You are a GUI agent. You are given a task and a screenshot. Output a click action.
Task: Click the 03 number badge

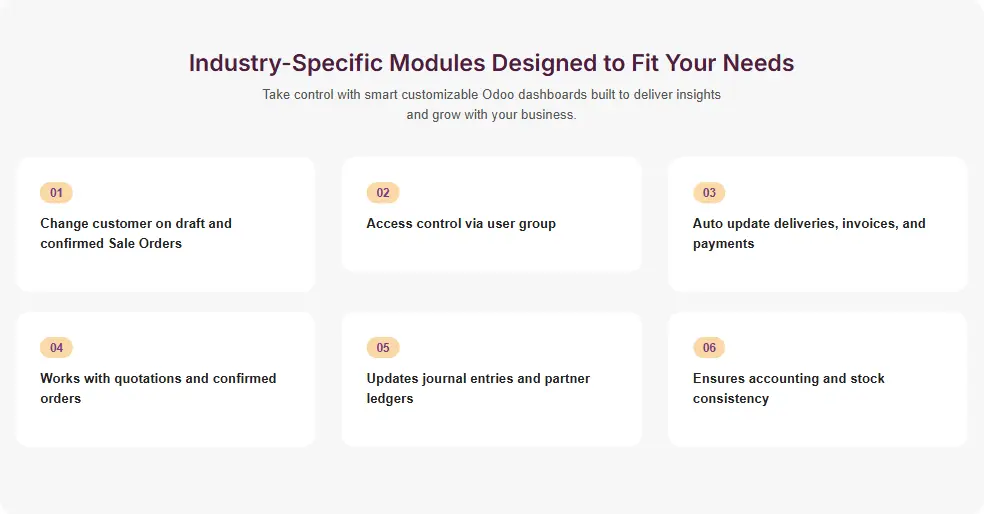click(709, 193)
